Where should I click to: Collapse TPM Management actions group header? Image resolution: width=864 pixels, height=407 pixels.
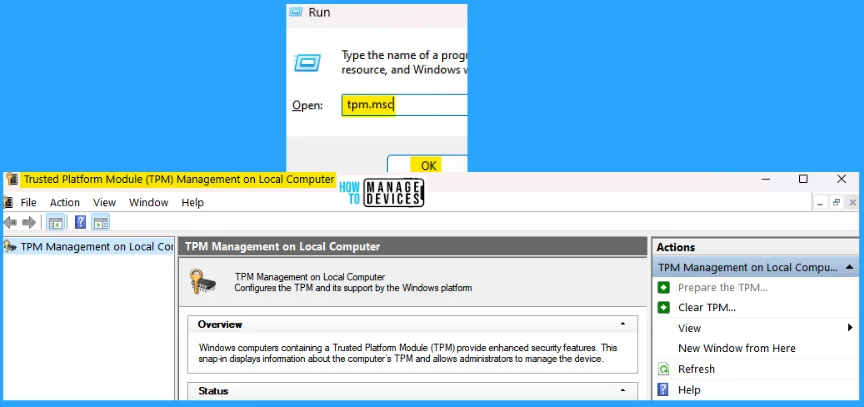coord(849,267)
